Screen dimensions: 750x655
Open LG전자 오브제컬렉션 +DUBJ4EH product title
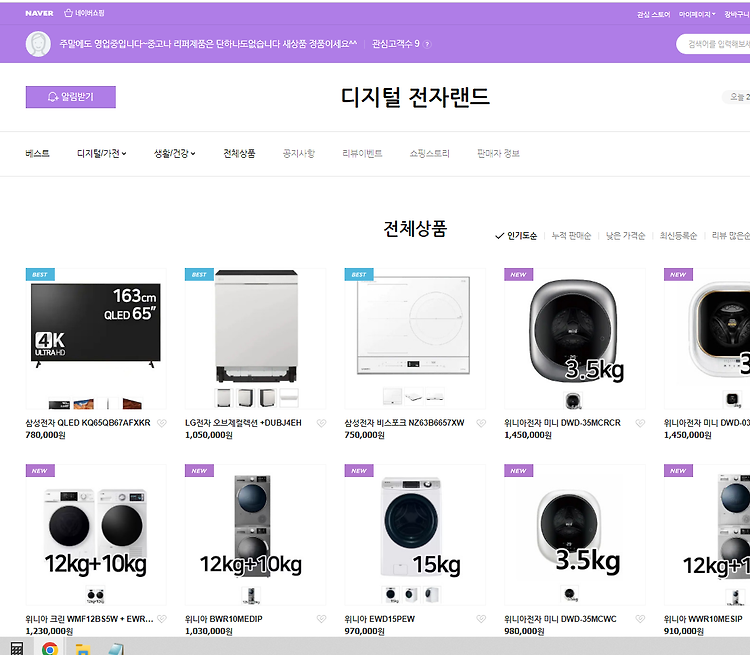pos(243,423)
